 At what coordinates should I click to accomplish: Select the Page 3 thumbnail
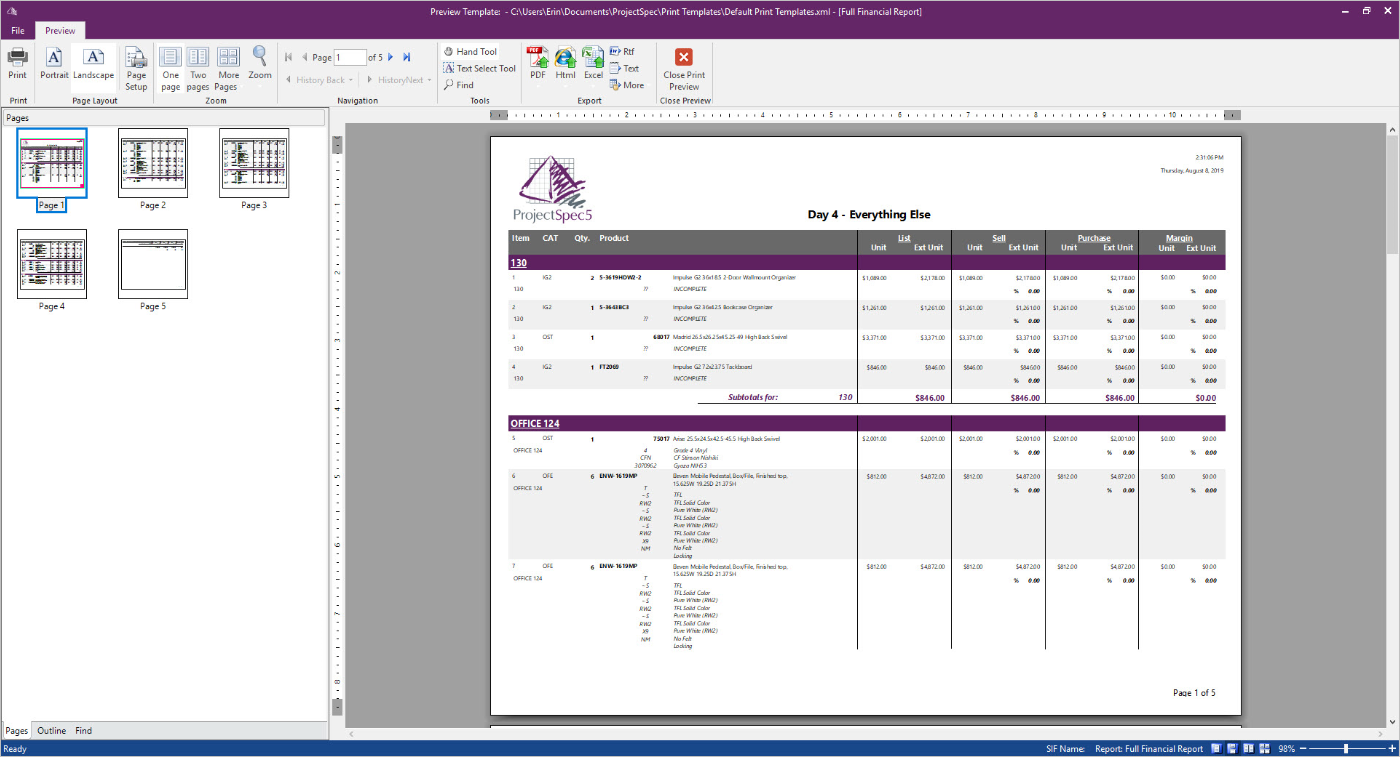254,162
